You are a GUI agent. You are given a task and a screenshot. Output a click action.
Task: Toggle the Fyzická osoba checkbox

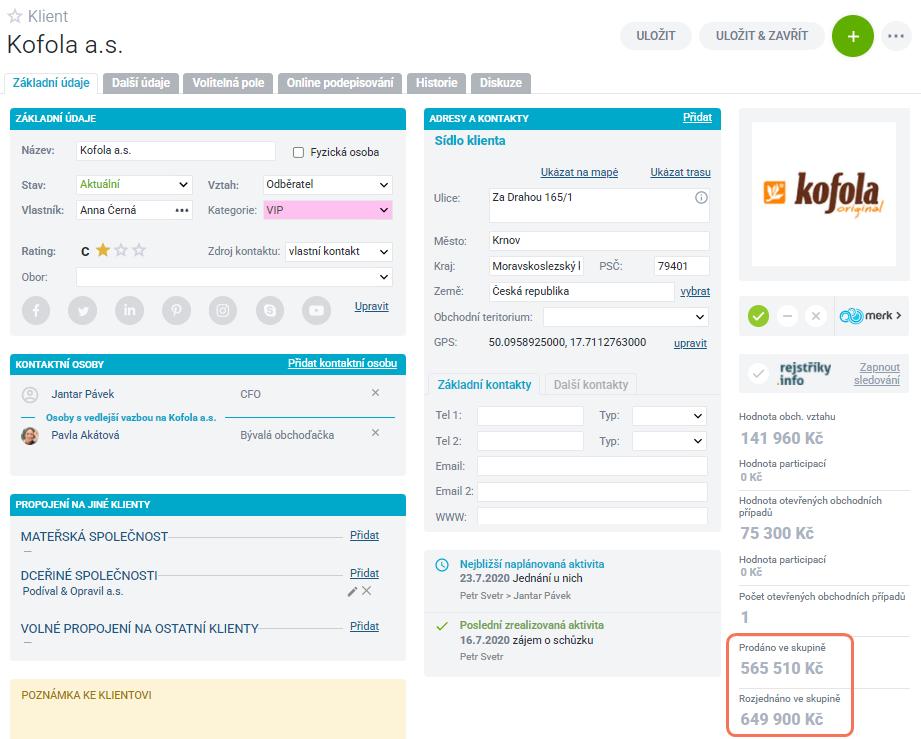pyautogui.click(x=298, y=152)
